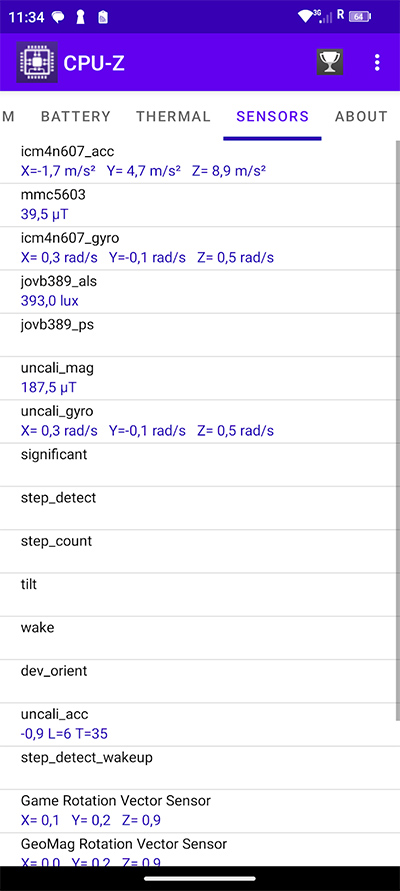Select the Sensors tab

coord(273,116)
